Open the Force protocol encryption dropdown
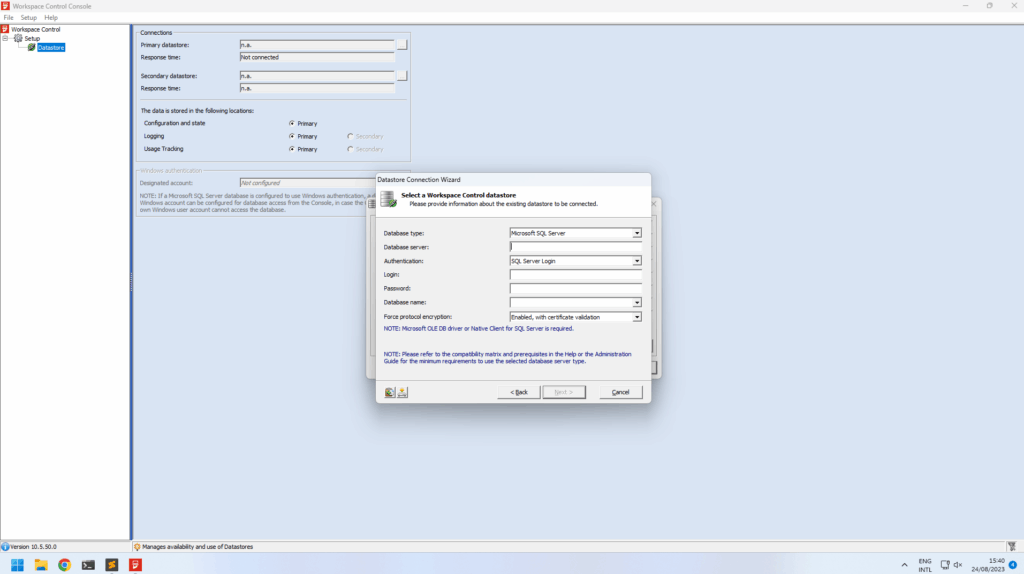The width and height of the screenshot is (1024, 574). pyautogui.click(x=636, y=317)
